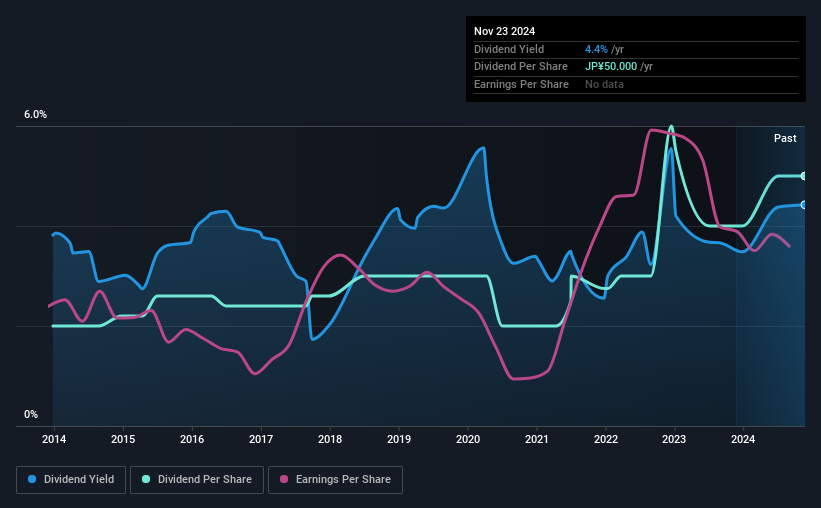Click the 'Dividend Per Share' tooltip row label
The image size is (821, 508).
pos(521,67)
